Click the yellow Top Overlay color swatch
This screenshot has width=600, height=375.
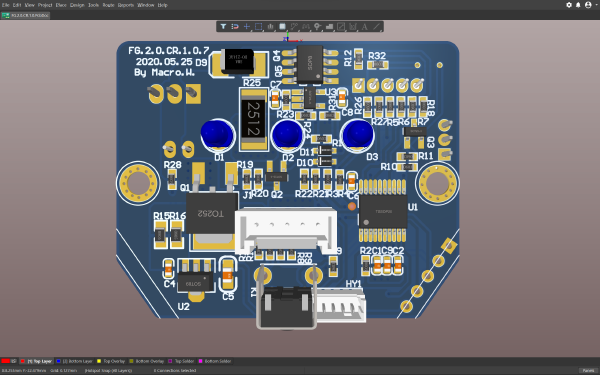[x=99, y=361]
